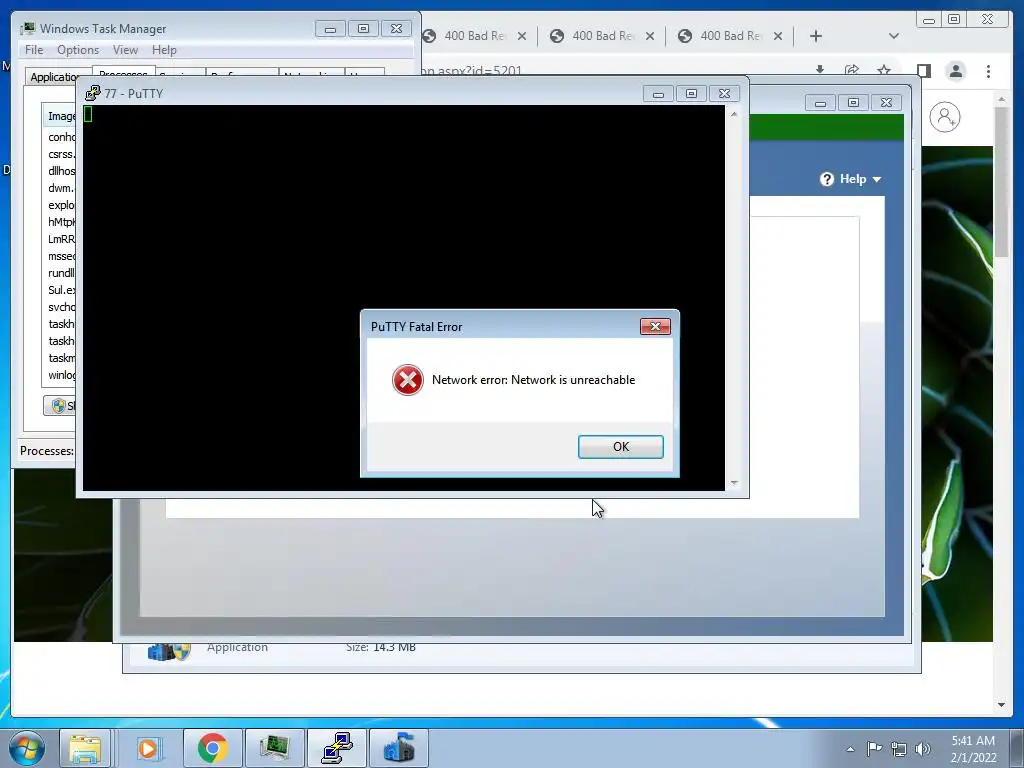
Task: Select the csrss process row in Task Manager
Action: [x=60, y=154]
